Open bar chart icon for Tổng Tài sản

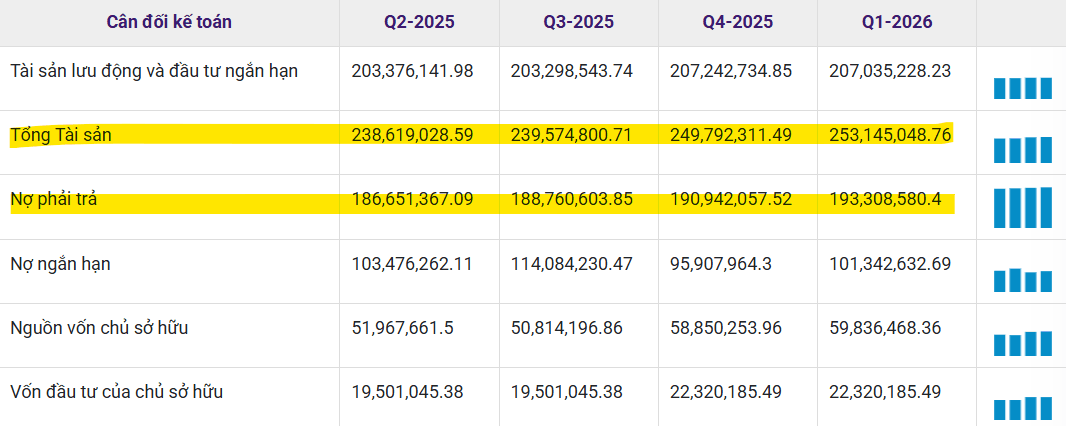1022,149
